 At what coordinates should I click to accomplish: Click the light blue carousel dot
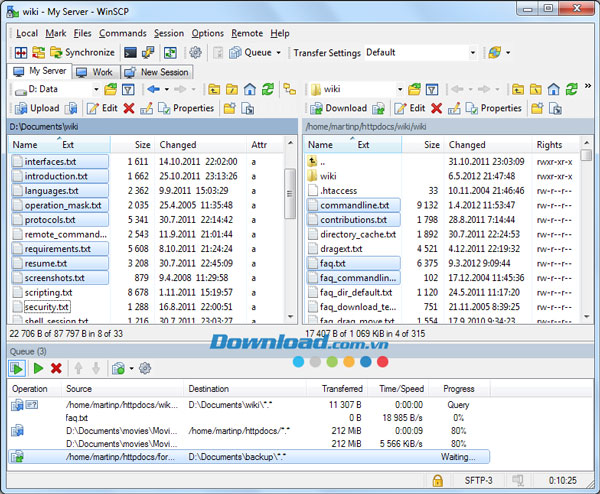(298, 362)
